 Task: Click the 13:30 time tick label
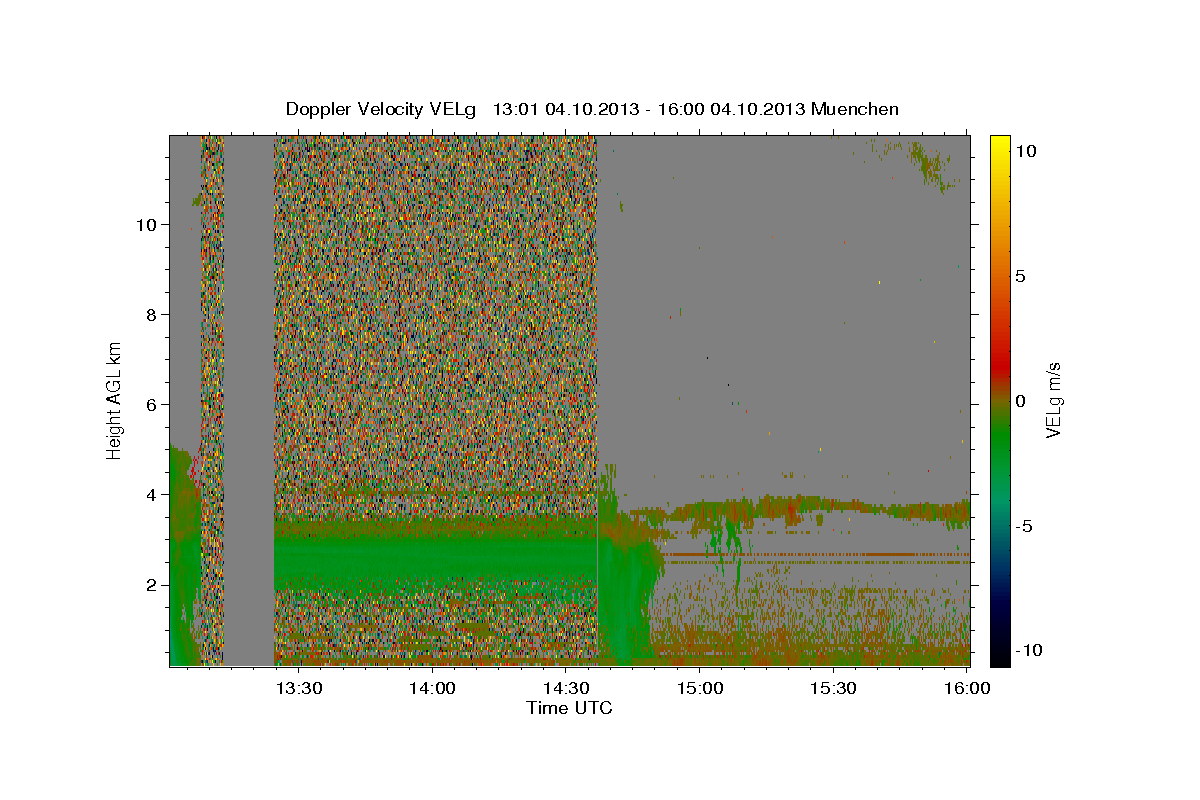tap(298, 688)
